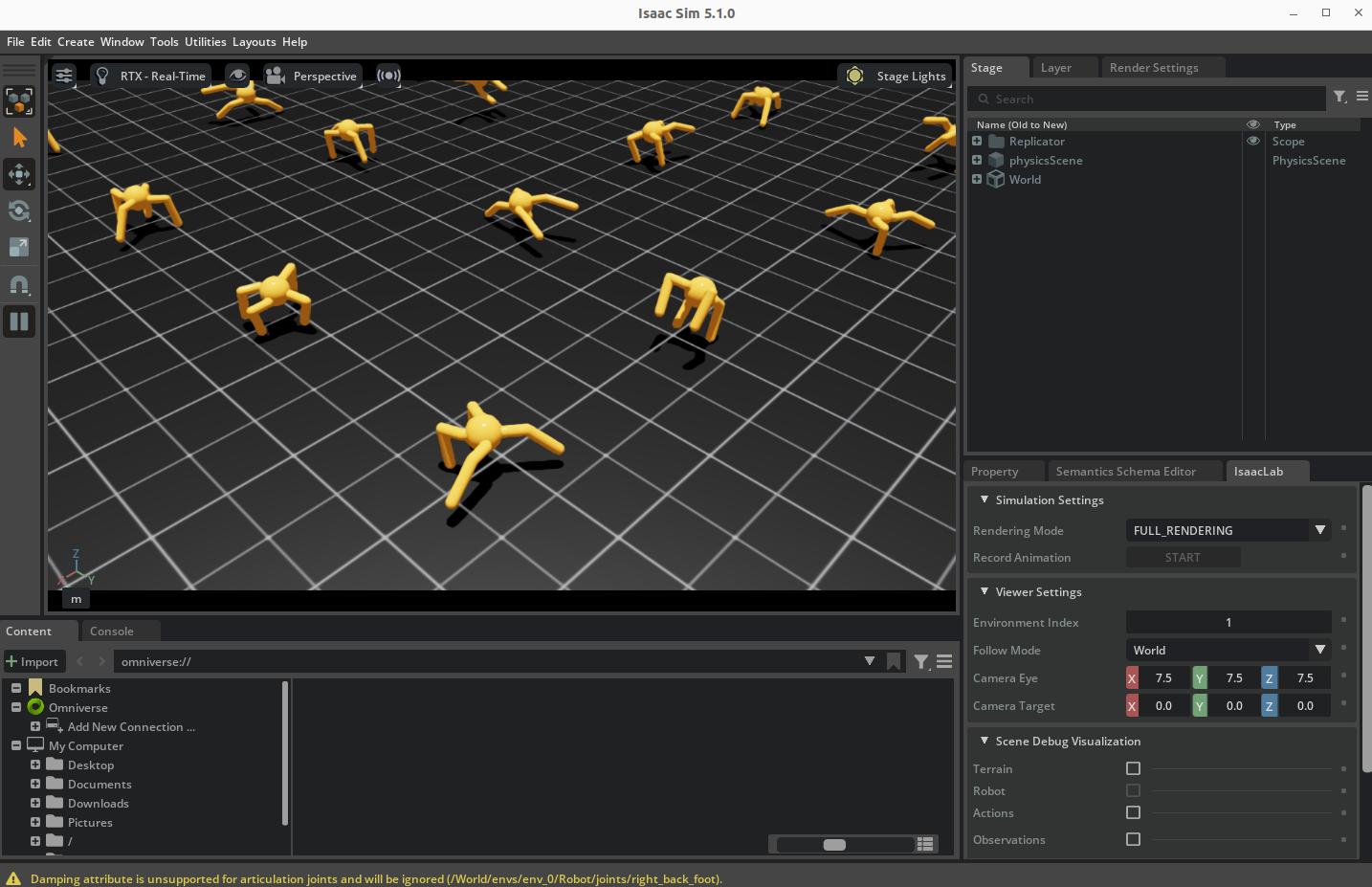Pause the simulation with the pause button

coord(19,322)
